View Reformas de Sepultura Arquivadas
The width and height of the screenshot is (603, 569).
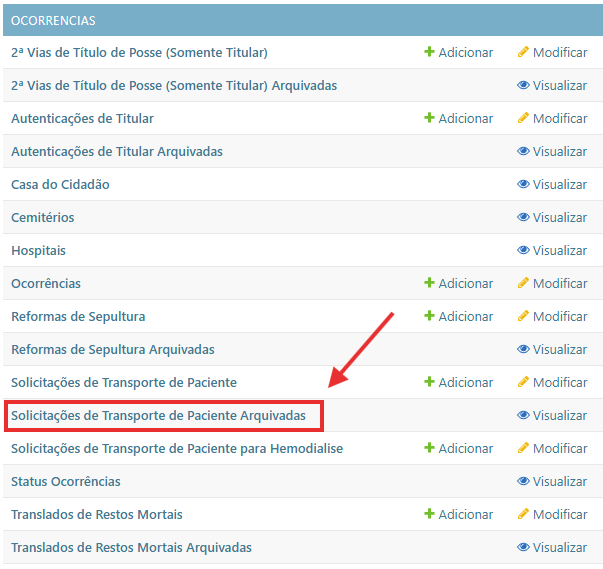pos(552,349)
